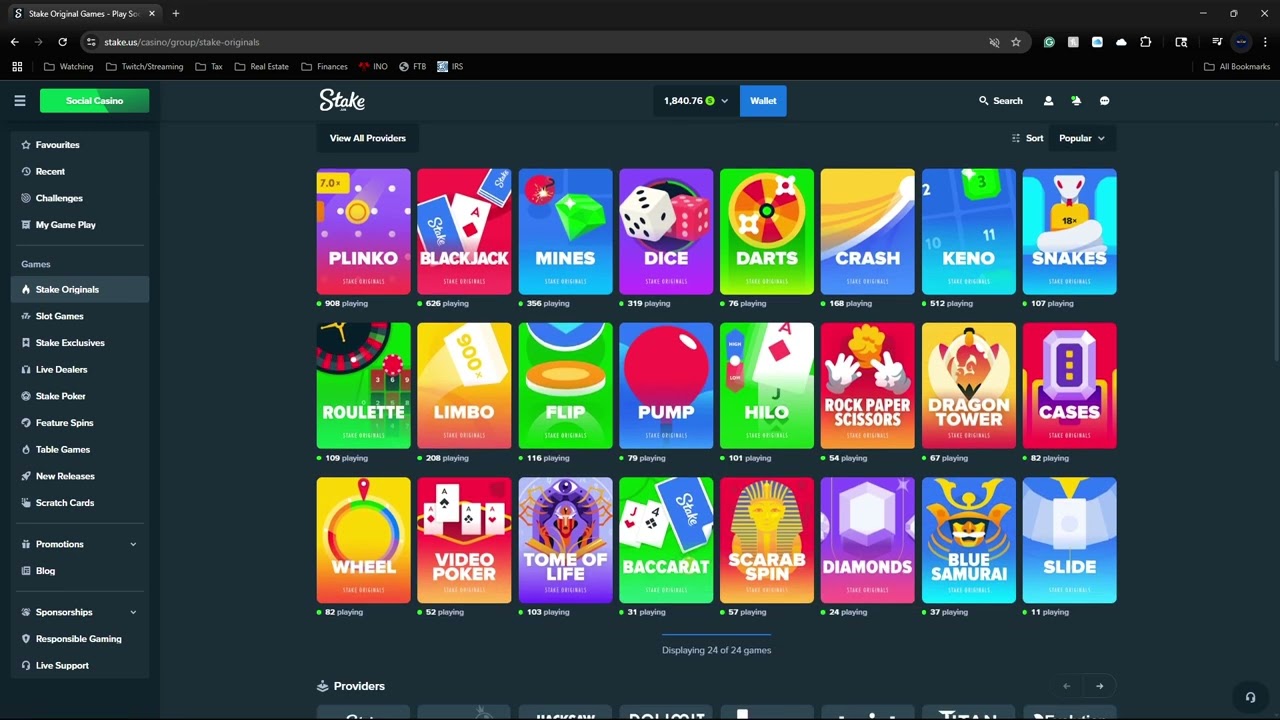Open Live Support link
The image size is (1280, 720).
click(80, 666)
